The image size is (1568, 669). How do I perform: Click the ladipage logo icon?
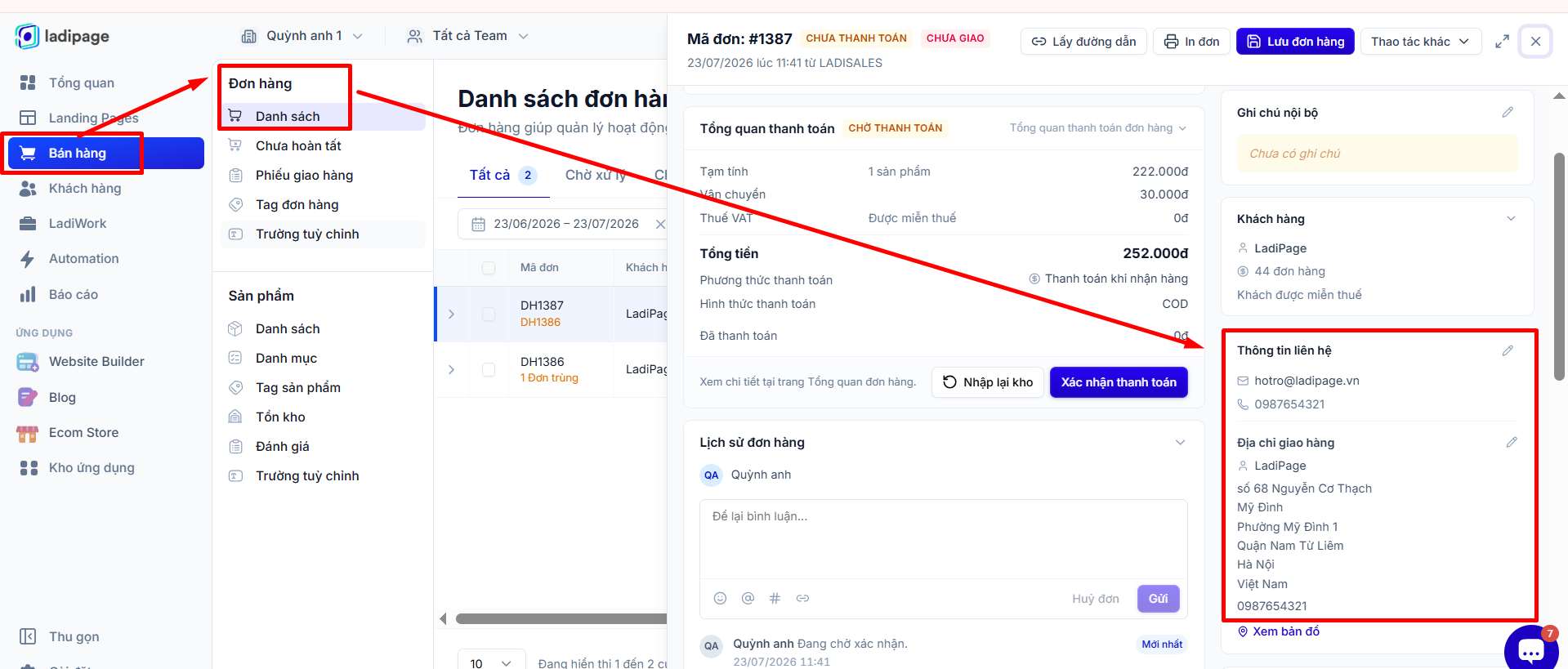coord(27,36)
